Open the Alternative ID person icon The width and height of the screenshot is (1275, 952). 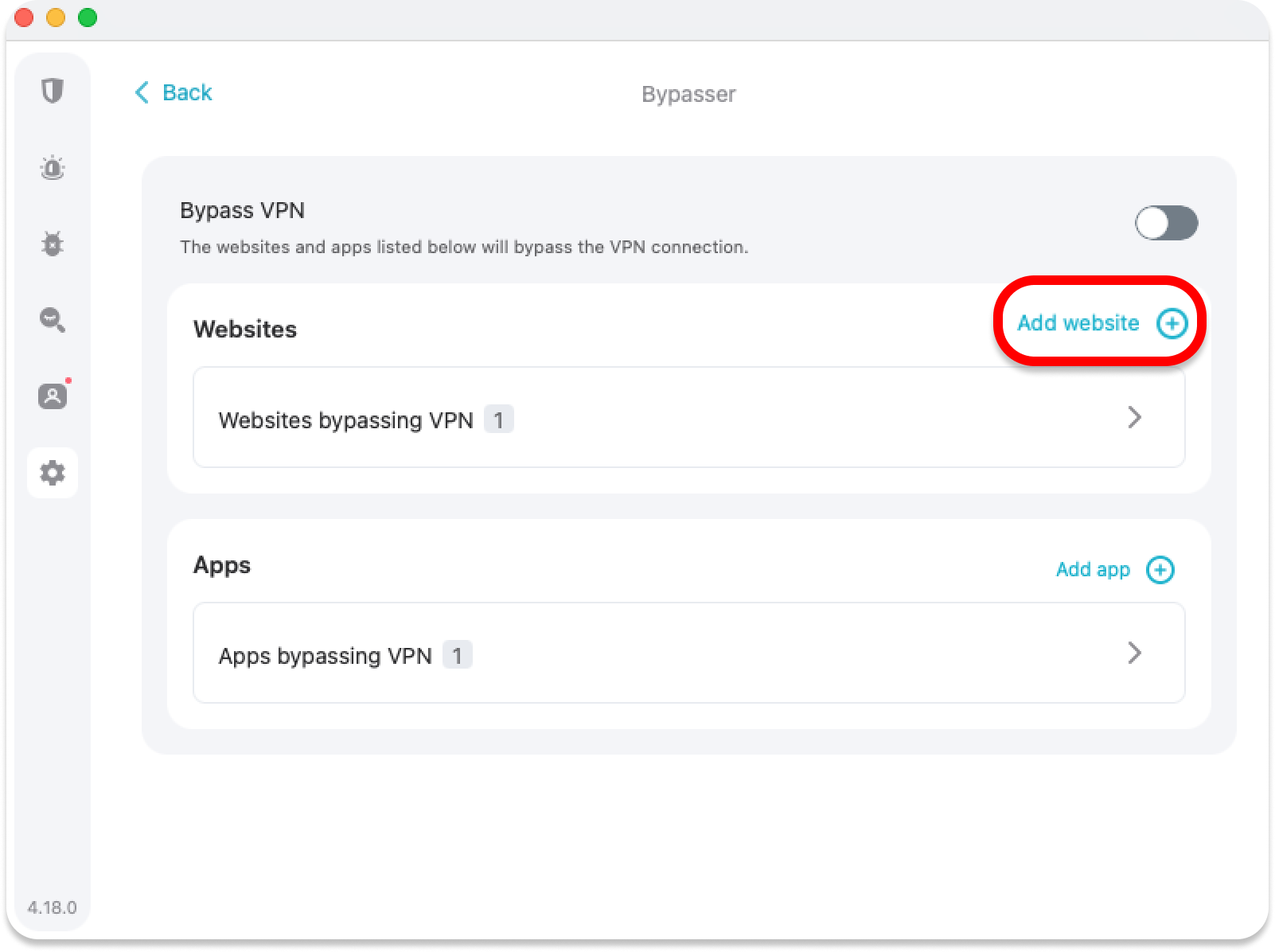(x=53, y=396)
